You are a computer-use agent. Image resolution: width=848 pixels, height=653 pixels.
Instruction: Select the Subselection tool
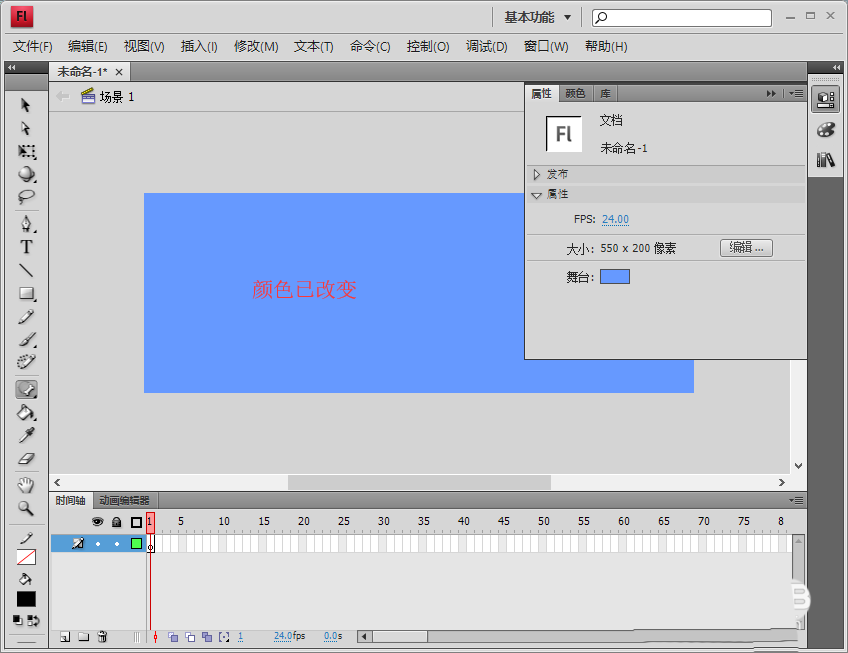(x=25, y=128)
